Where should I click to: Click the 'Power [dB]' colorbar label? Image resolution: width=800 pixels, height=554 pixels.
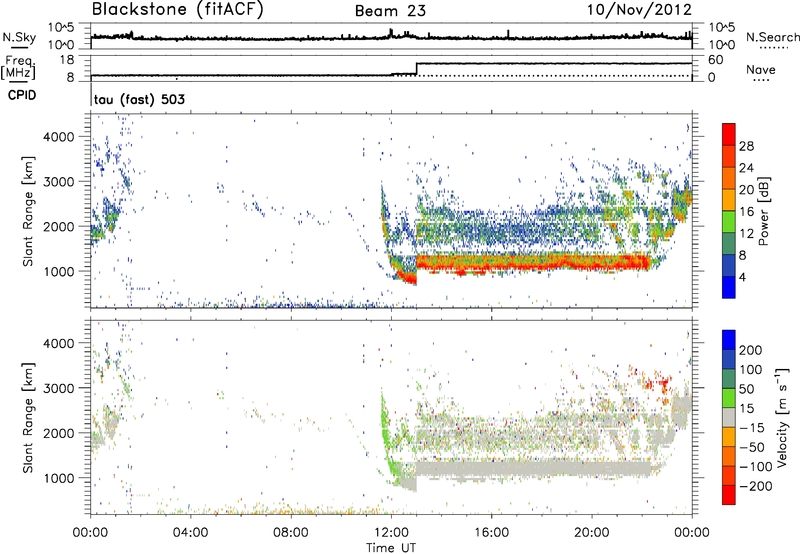(764, 211)
